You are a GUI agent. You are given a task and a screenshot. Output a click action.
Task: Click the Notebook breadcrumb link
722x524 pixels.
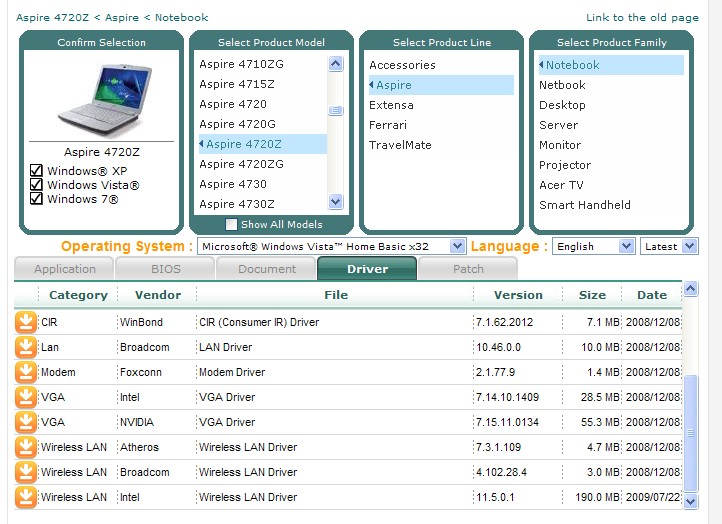click(181, 17)
